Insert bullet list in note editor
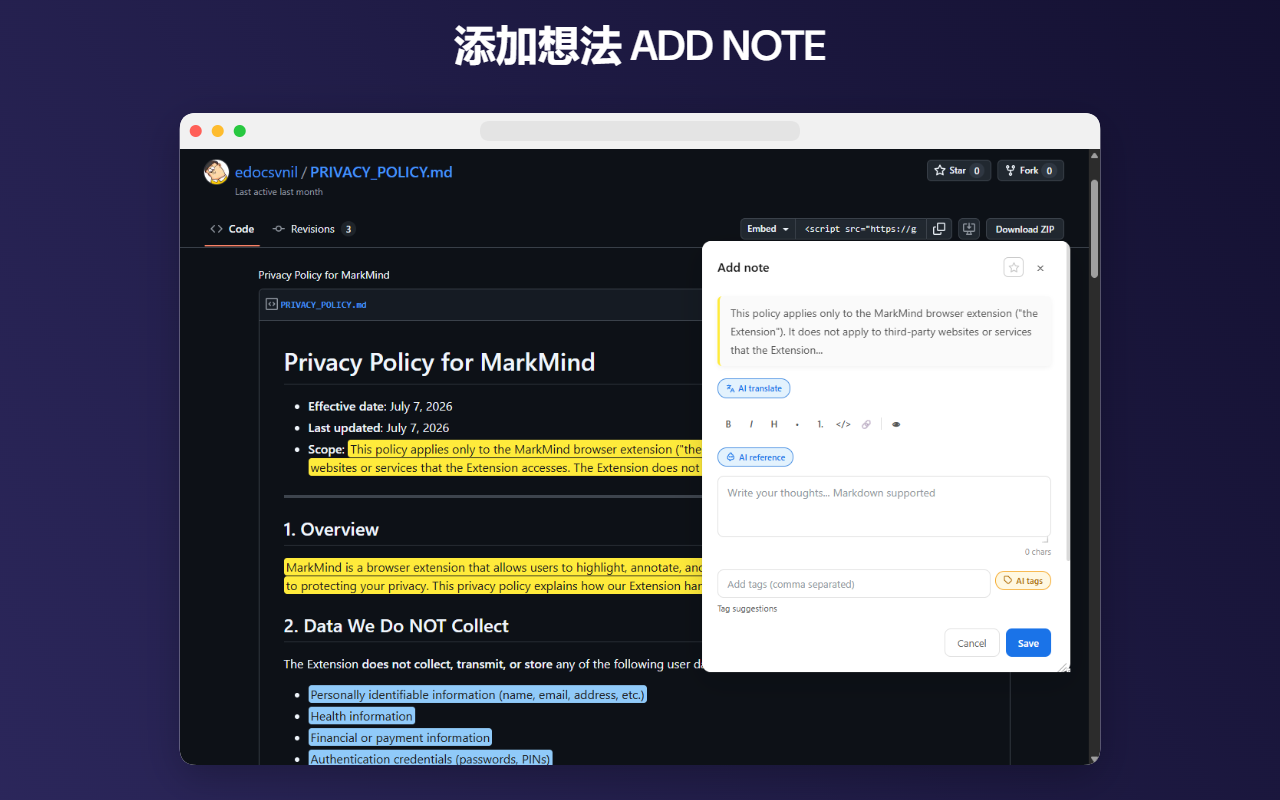Image resolution: width=1280 pixels, height=800 pixels. point(797,424)
